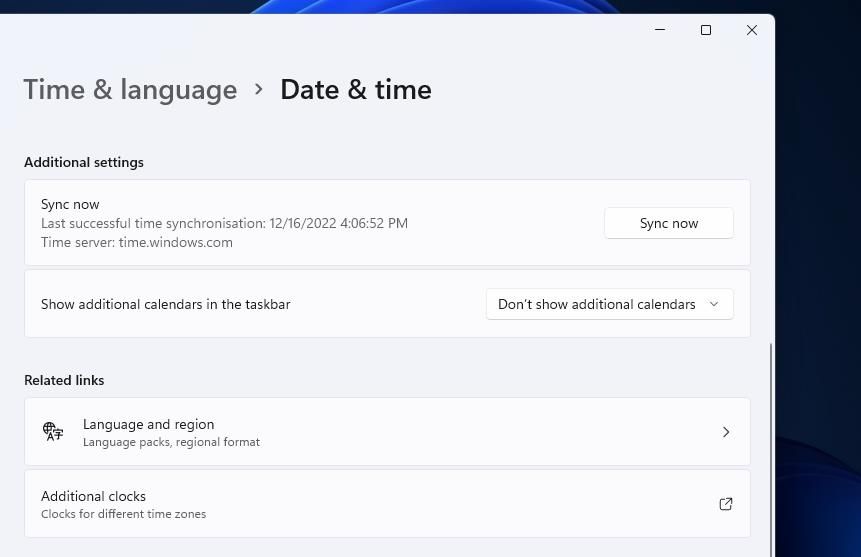Click the vertical scrollbar of the settings page
The image size is (861, 557).
tap(771, 449)
